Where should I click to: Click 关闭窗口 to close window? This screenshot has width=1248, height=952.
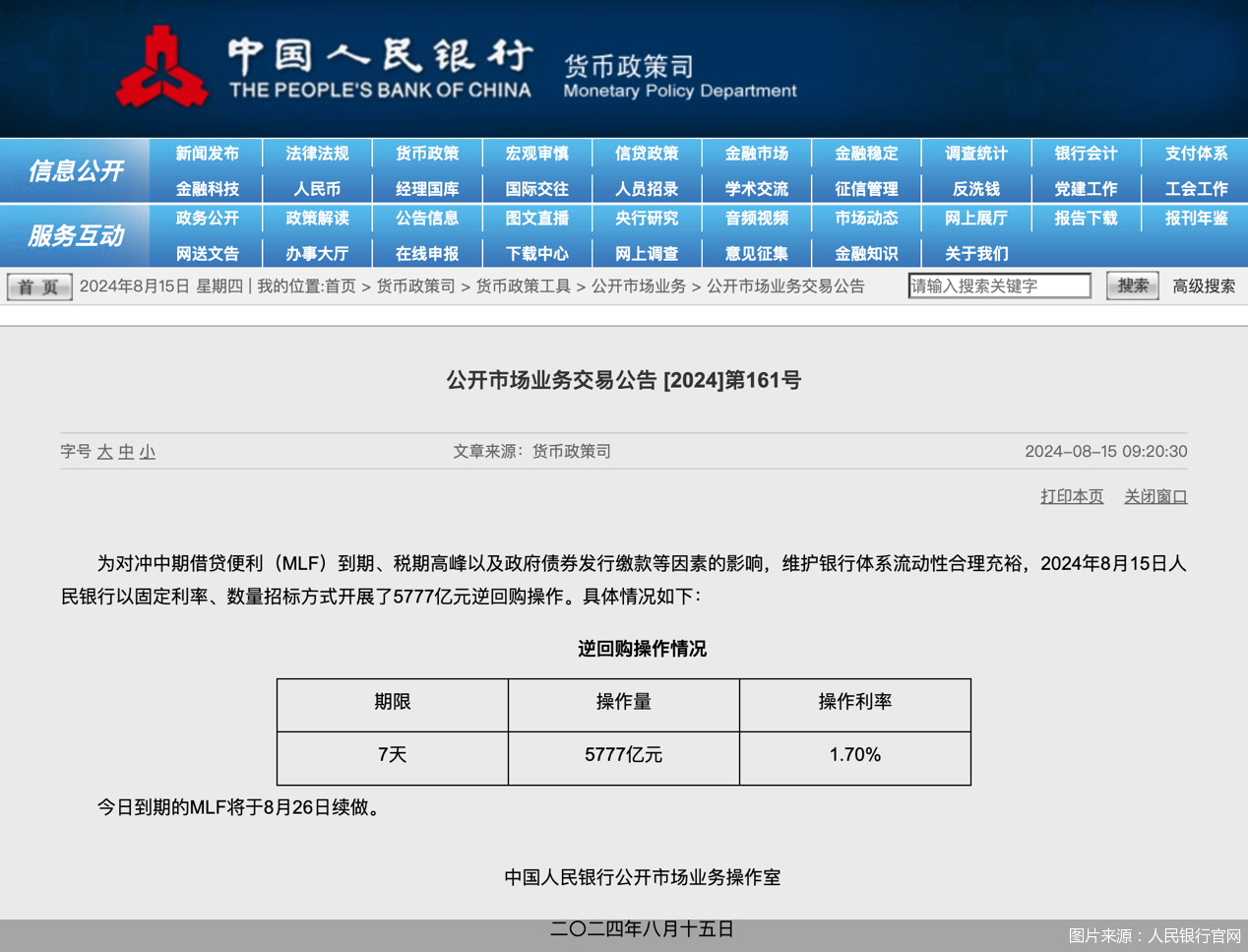1155,496
